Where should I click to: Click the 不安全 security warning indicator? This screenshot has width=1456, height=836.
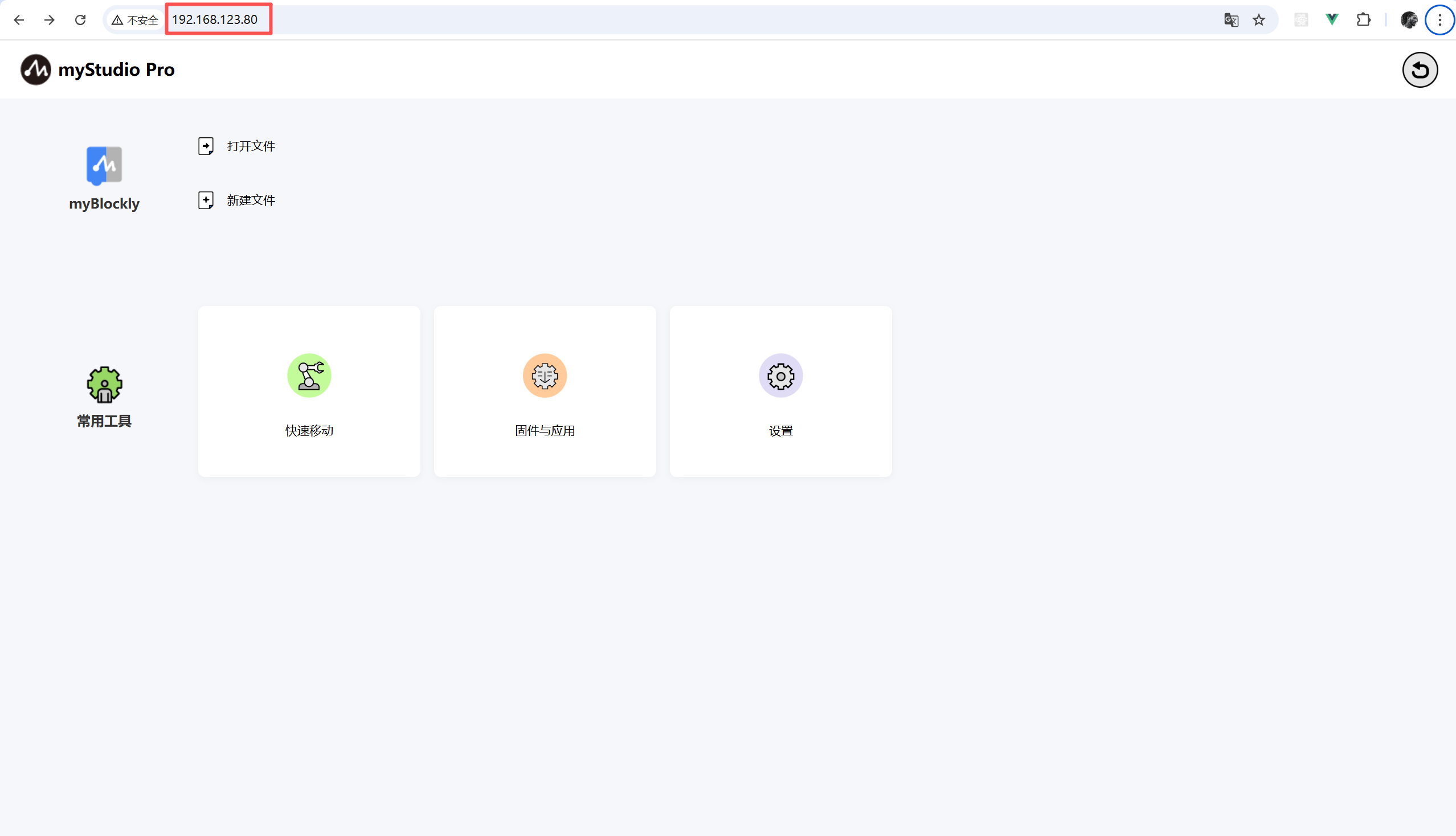135,20
